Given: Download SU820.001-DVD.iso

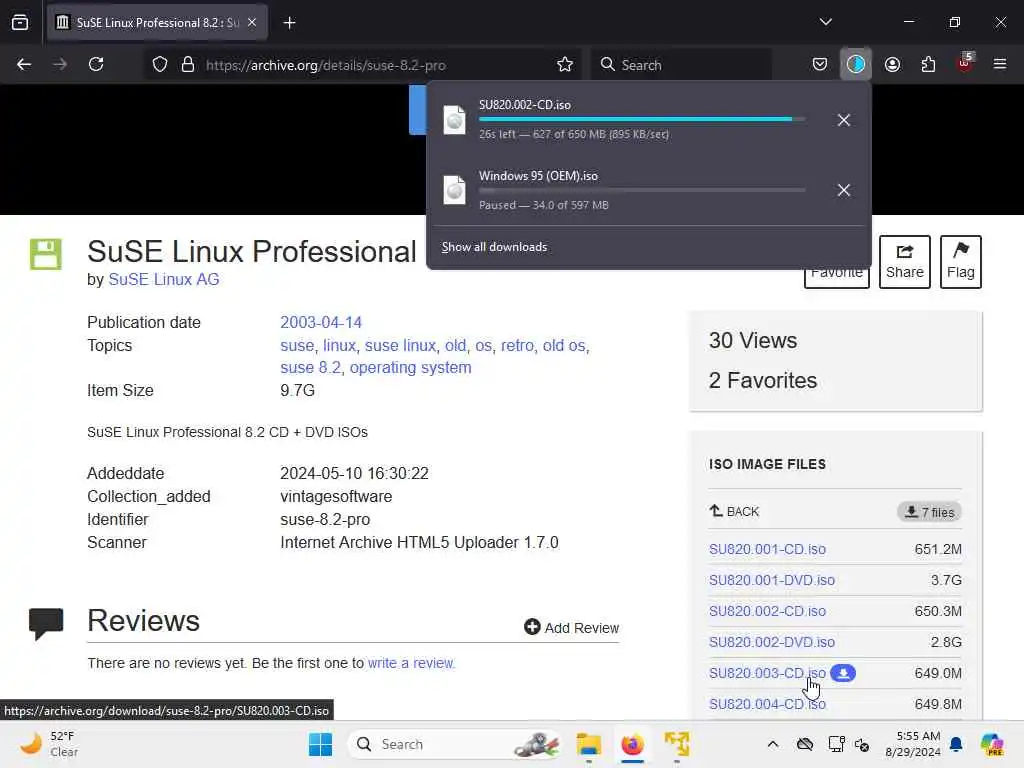Looking at the screenshot, I should [772, 580].
